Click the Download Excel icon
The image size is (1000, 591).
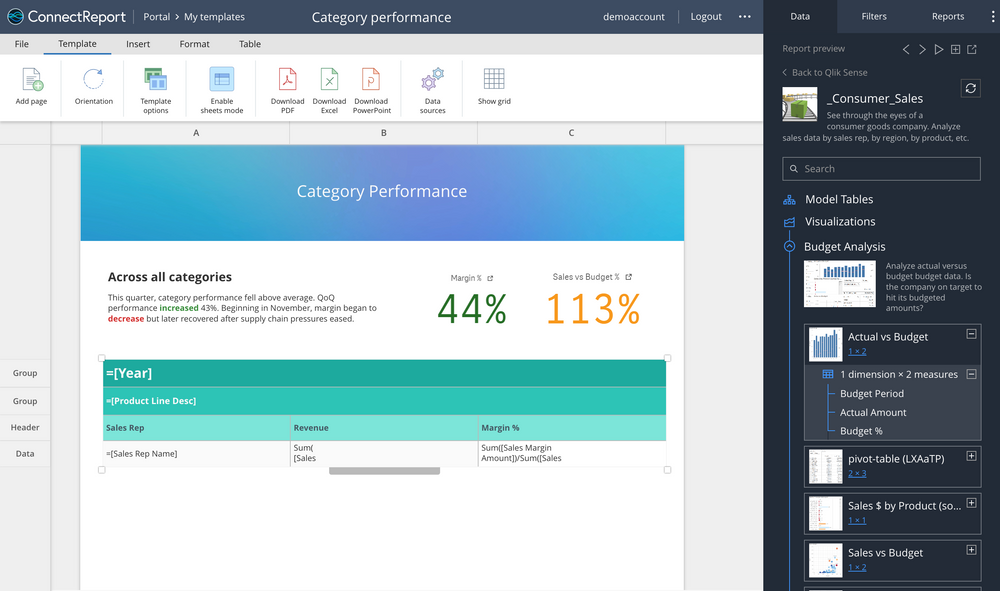click(x=329, y=88)
